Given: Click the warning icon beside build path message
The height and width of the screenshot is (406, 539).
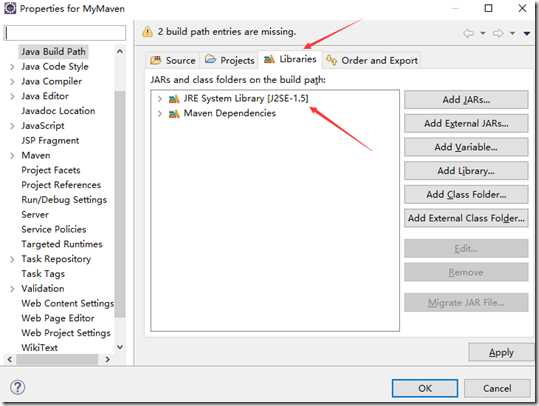Looking at the screenshot, I should click(x=147, y=32).
